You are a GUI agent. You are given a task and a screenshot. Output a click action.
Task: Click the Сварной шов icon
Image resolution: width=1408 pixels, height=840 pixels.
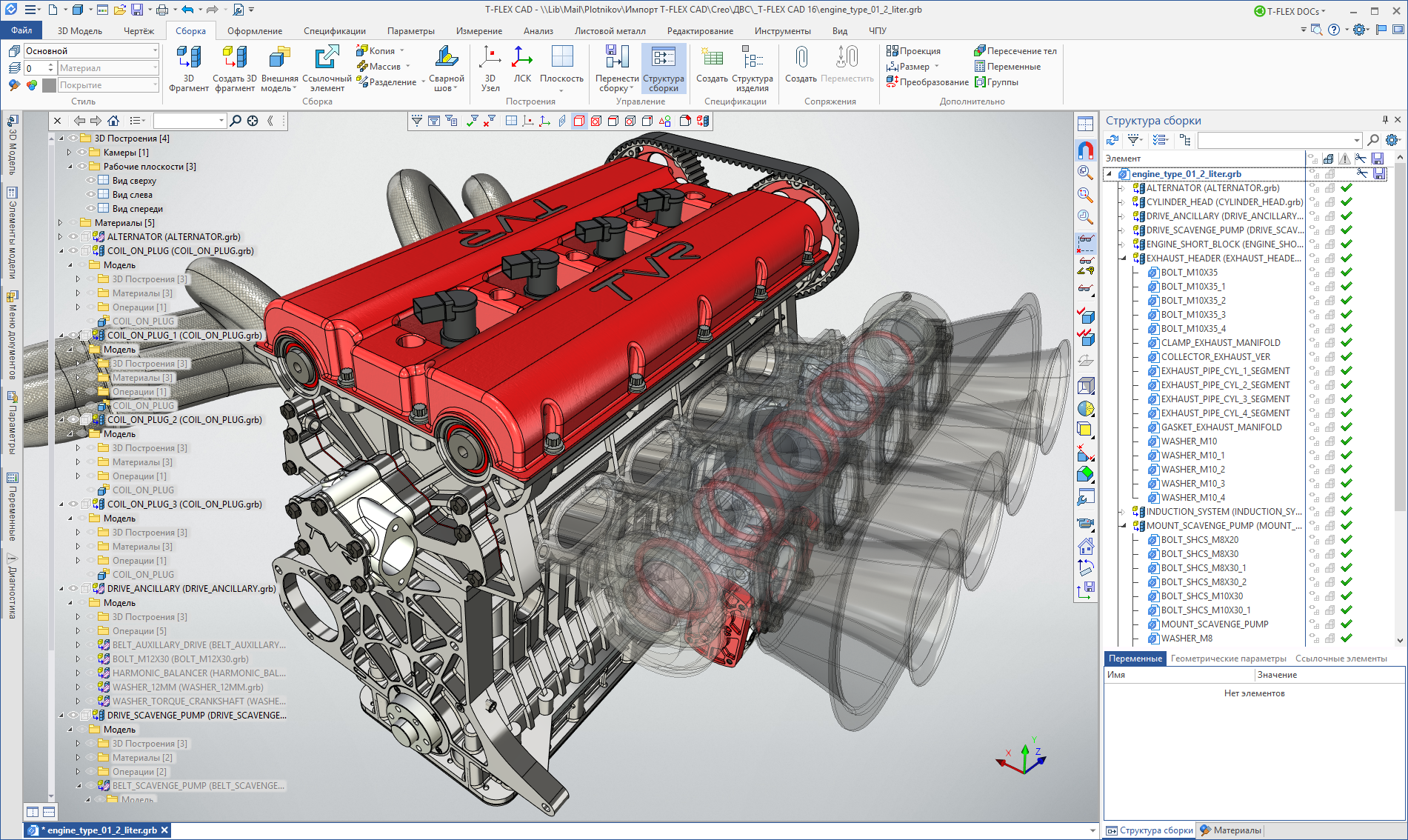pyautogui.click(x=446, y=59)
